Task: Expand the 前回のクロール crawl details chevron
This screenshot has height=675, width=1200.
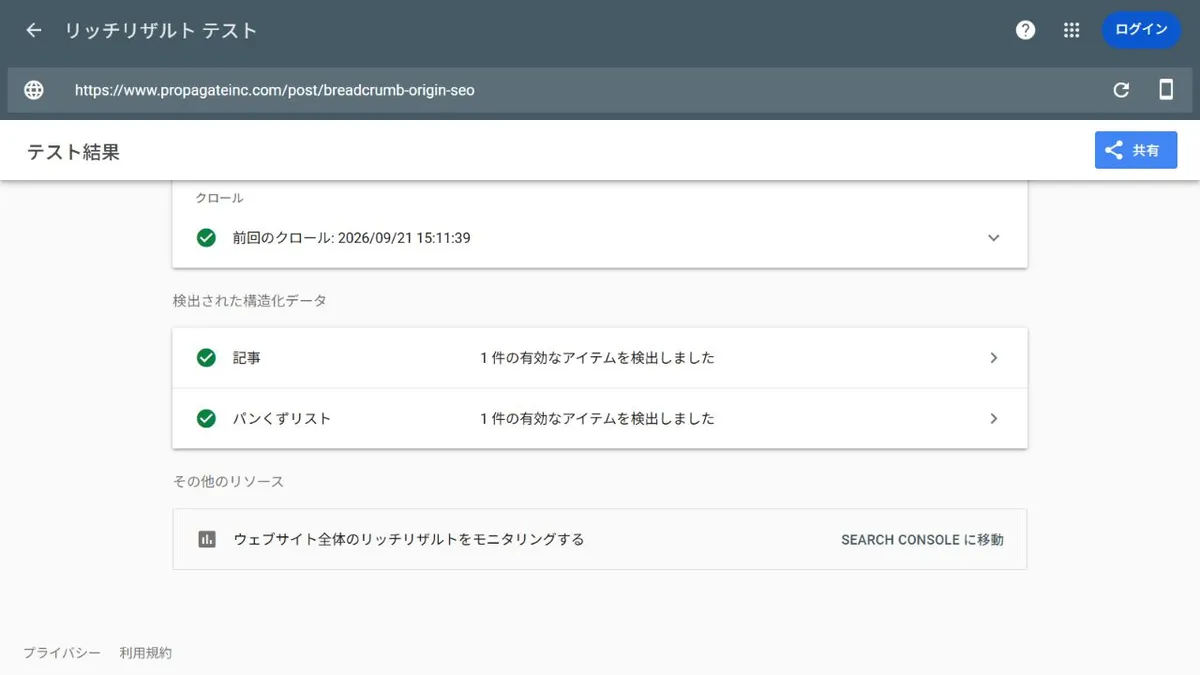Action: (993, 238)
